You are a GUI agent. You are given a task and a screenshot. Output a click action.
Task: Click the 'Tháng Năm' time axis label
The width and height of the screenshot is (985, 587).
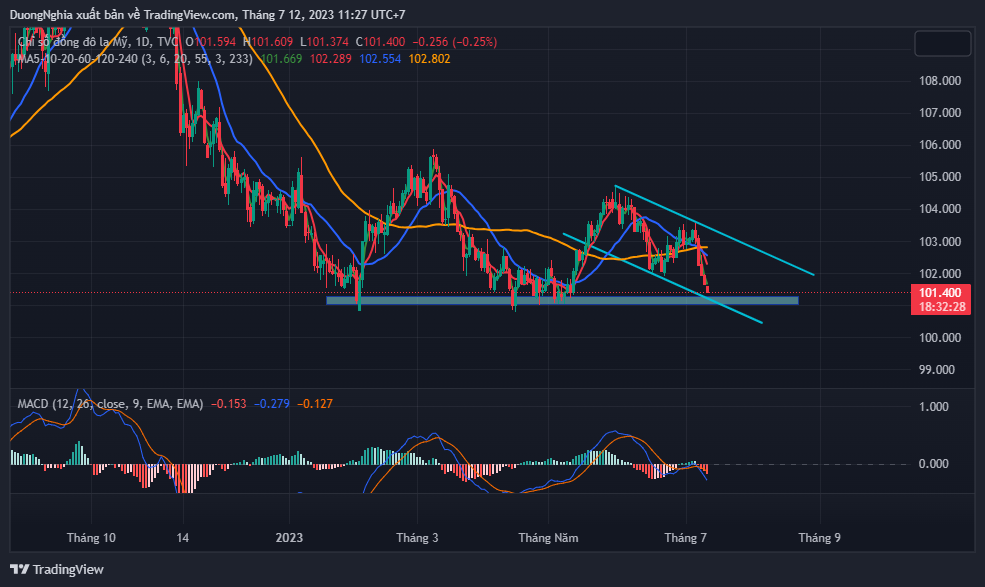pos(548,538)
